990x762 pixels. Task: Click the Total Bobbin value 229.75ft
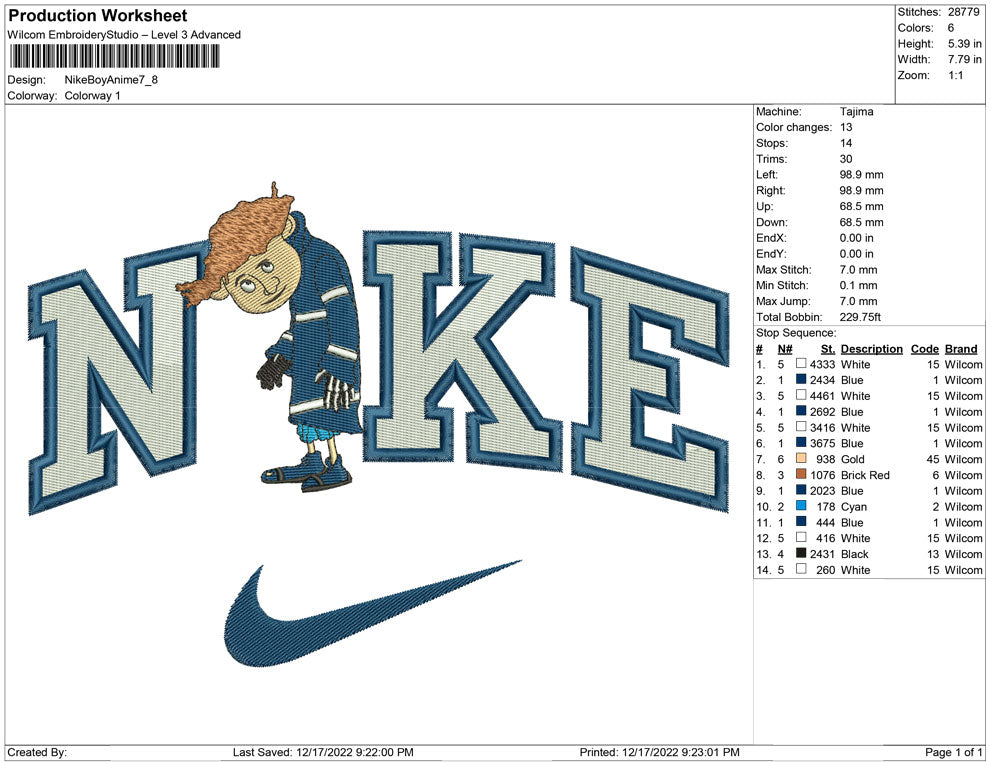click(x=860, y=317)
